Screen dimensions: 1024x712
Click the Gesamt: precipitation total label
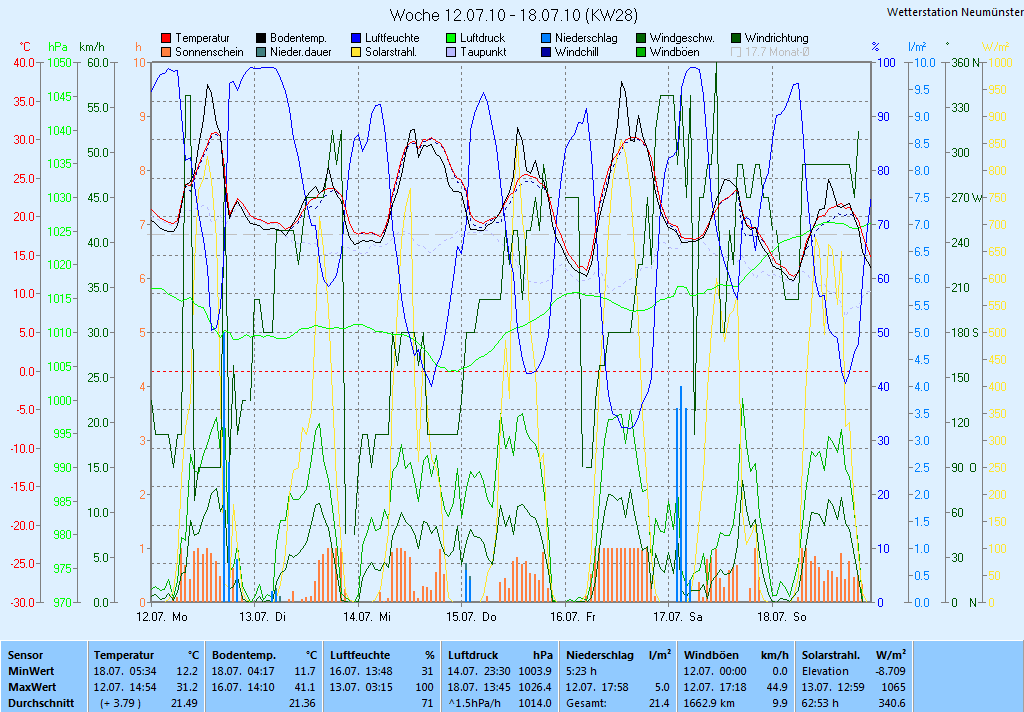point(586,704)
